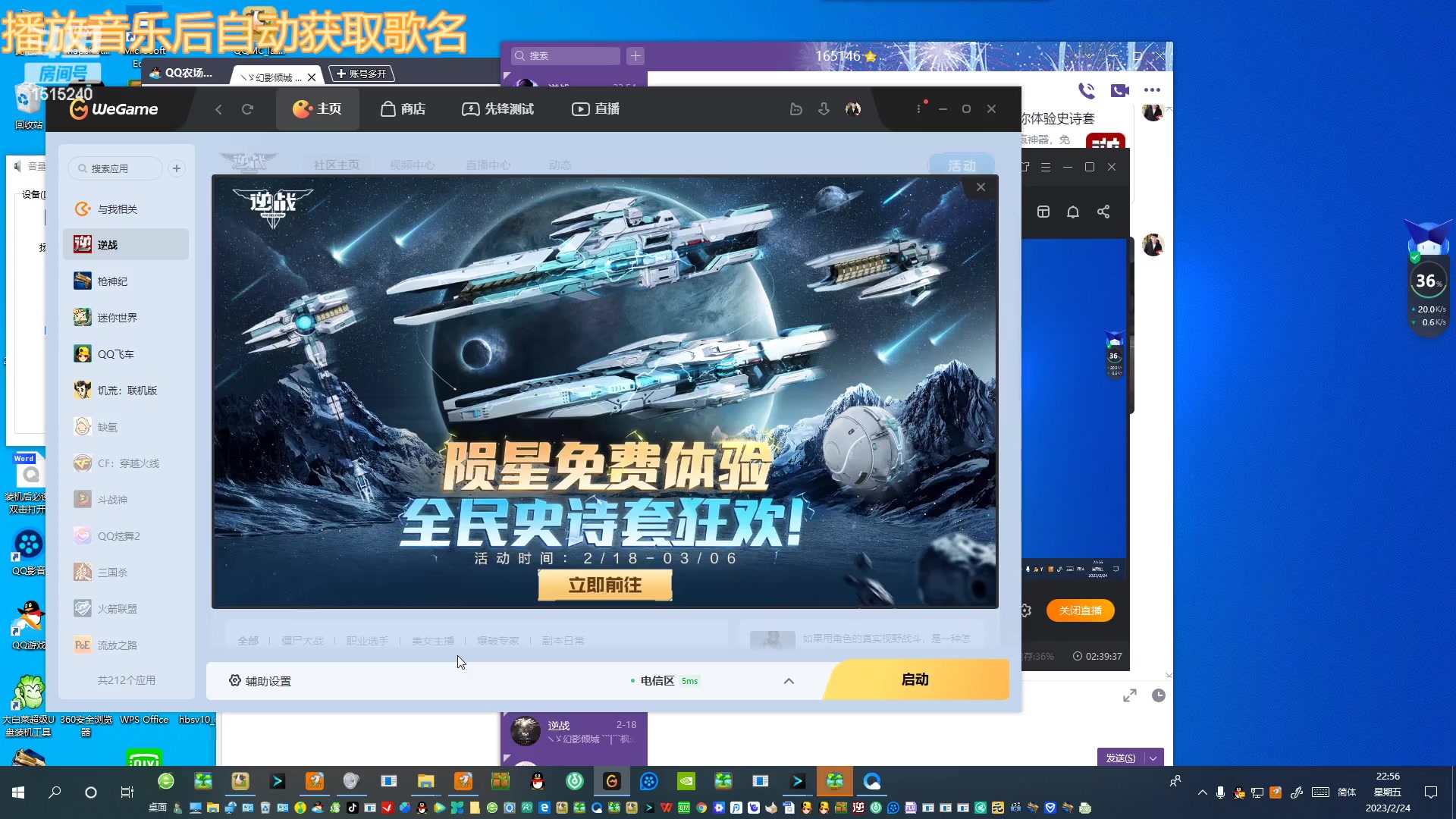Image resolution: width=1456 pixels, height=819 pixels.
Task: Open the 先锋测试 tab
Action: click(x=497, y=109)
